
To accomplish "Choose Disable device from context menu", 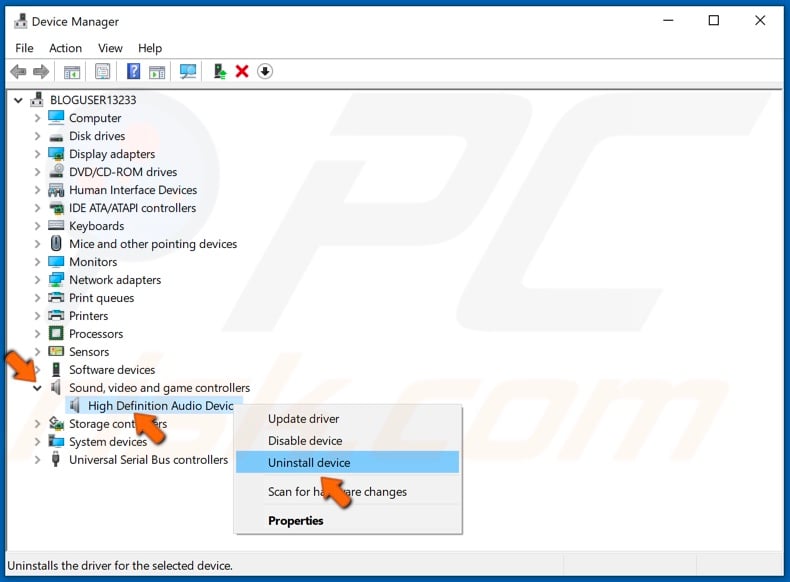I will pos(348,440).
